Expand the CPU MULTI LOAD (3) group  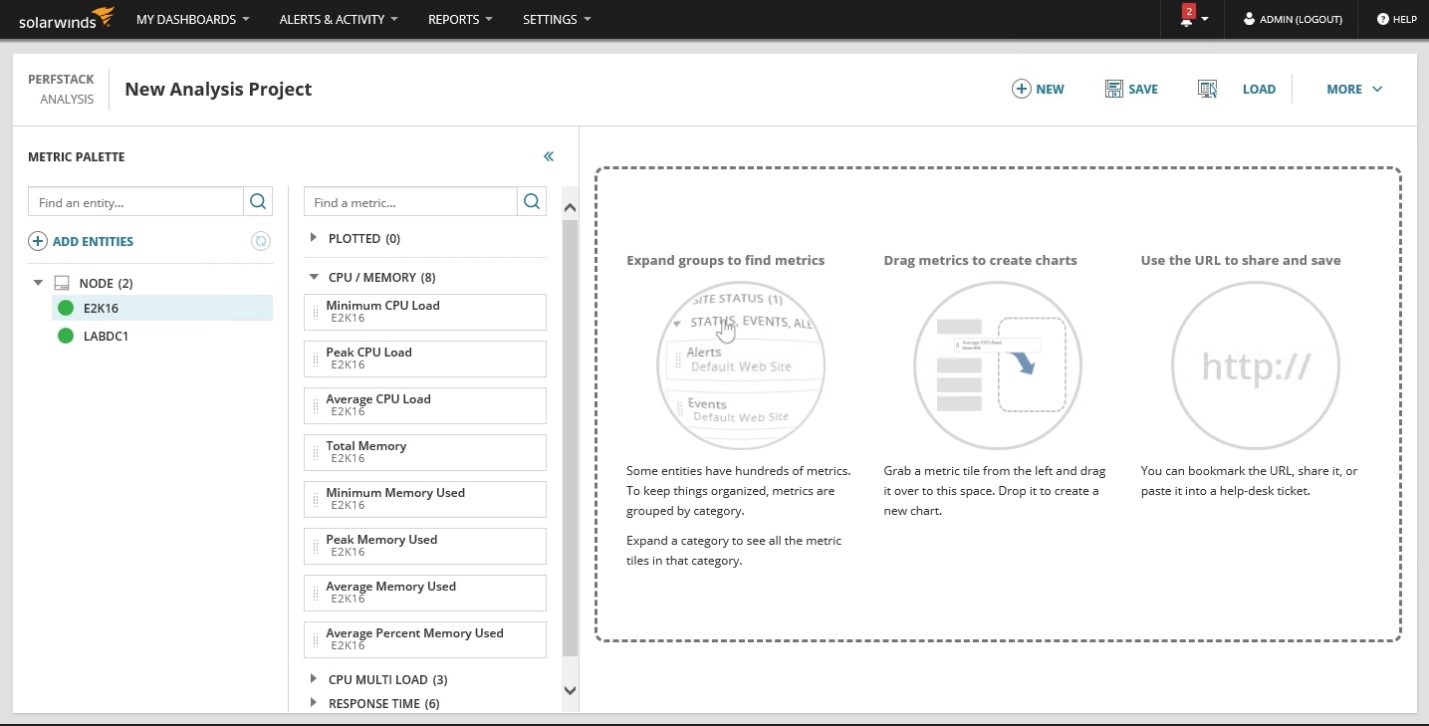click(x=314, y=679)
